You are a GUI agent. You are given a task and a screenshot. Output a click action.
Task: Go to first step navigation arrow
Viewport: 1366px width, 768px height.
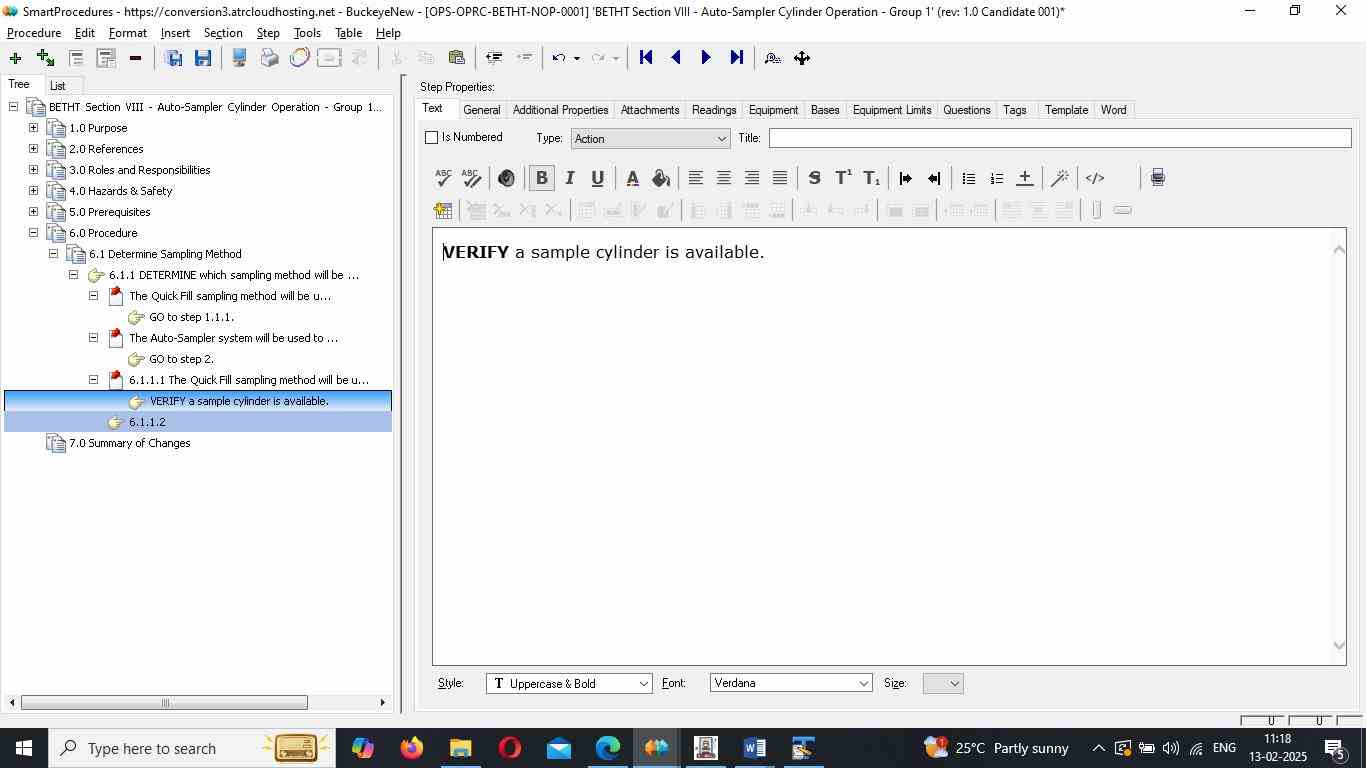coord(646,58)
